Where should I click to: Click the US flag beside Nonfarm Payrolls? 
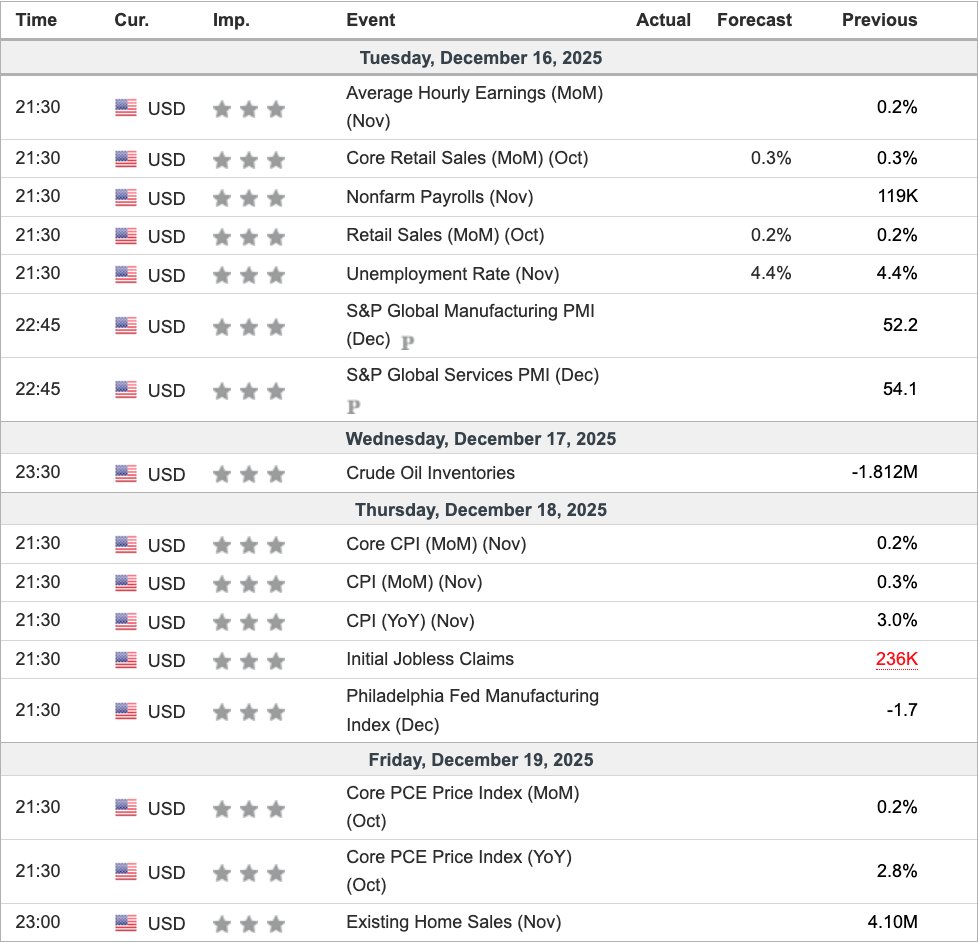coord(124,197)
